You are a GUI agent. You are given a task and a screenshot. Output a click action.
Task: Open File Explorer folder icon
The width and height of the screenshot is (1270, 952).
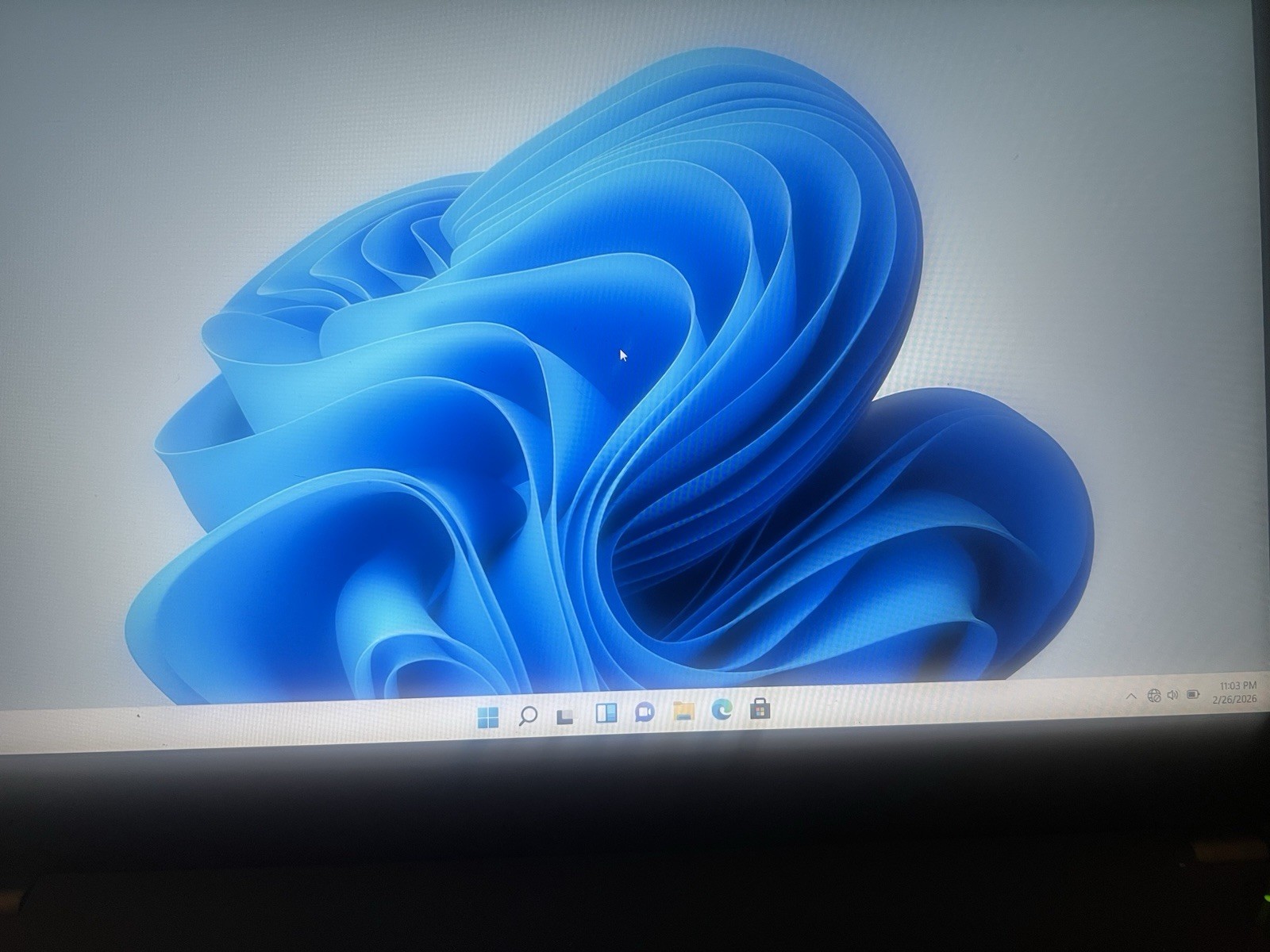coord(683,710)
